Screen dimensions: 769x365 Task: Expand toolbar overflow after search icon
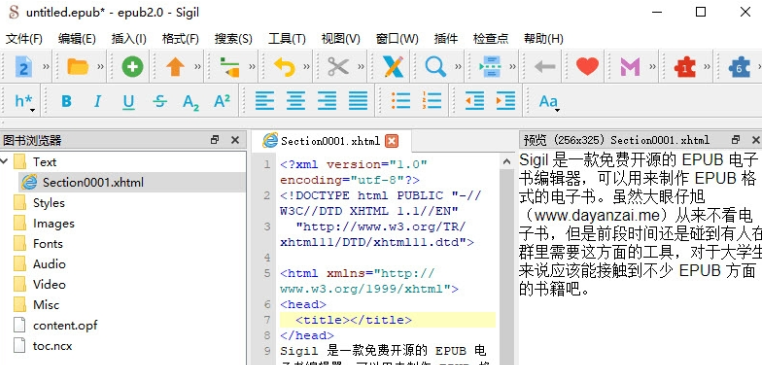[x=458, y=66]
